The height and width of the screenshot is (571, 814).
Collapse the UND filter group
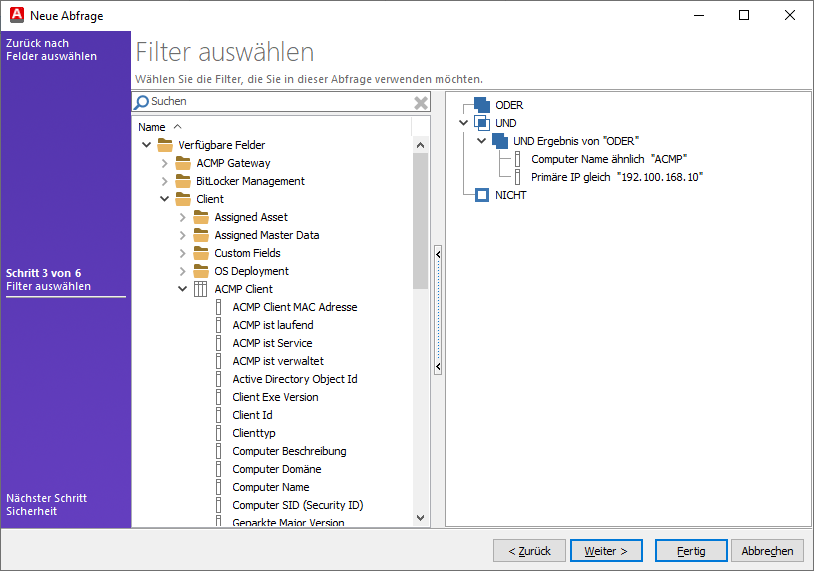coord(464,123)
